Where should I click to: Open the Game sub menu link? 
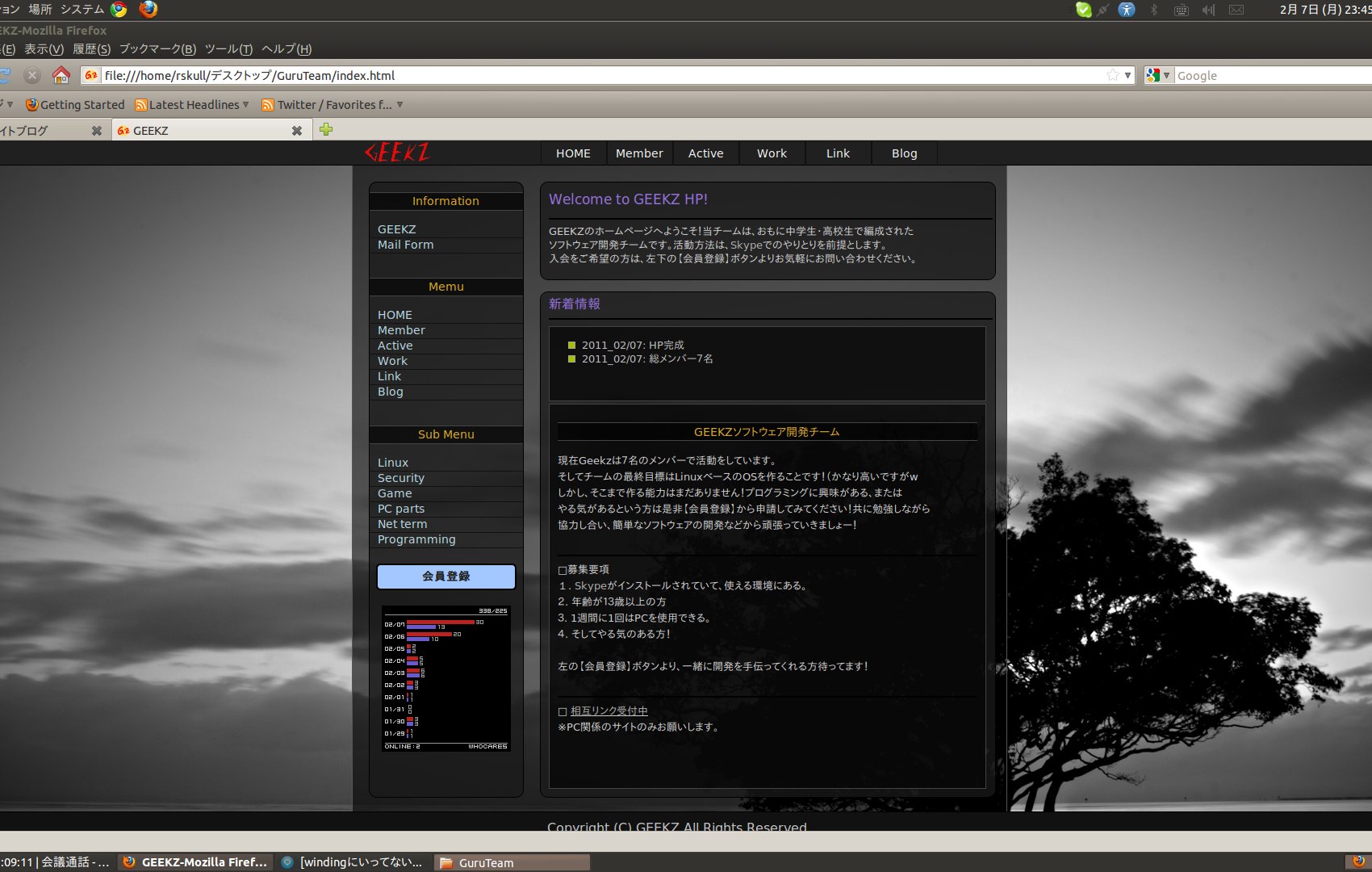395,493
